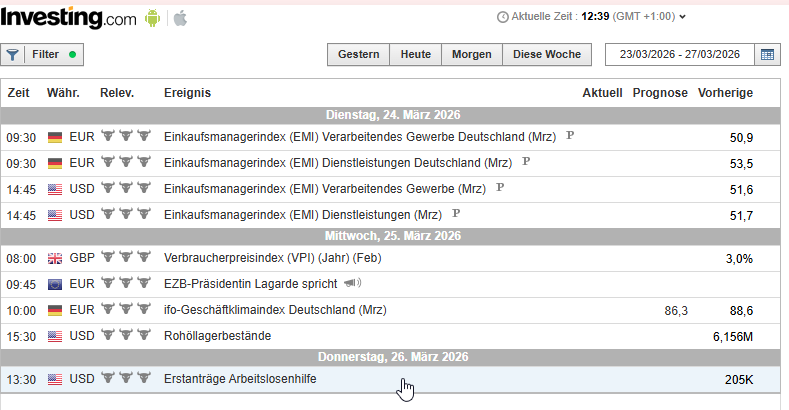
Task: Open Einkaufsmanagerindex (EMI) Verarbeitendes Gewerbe (Mrz) USD event
Action: (x=325, y=189)
